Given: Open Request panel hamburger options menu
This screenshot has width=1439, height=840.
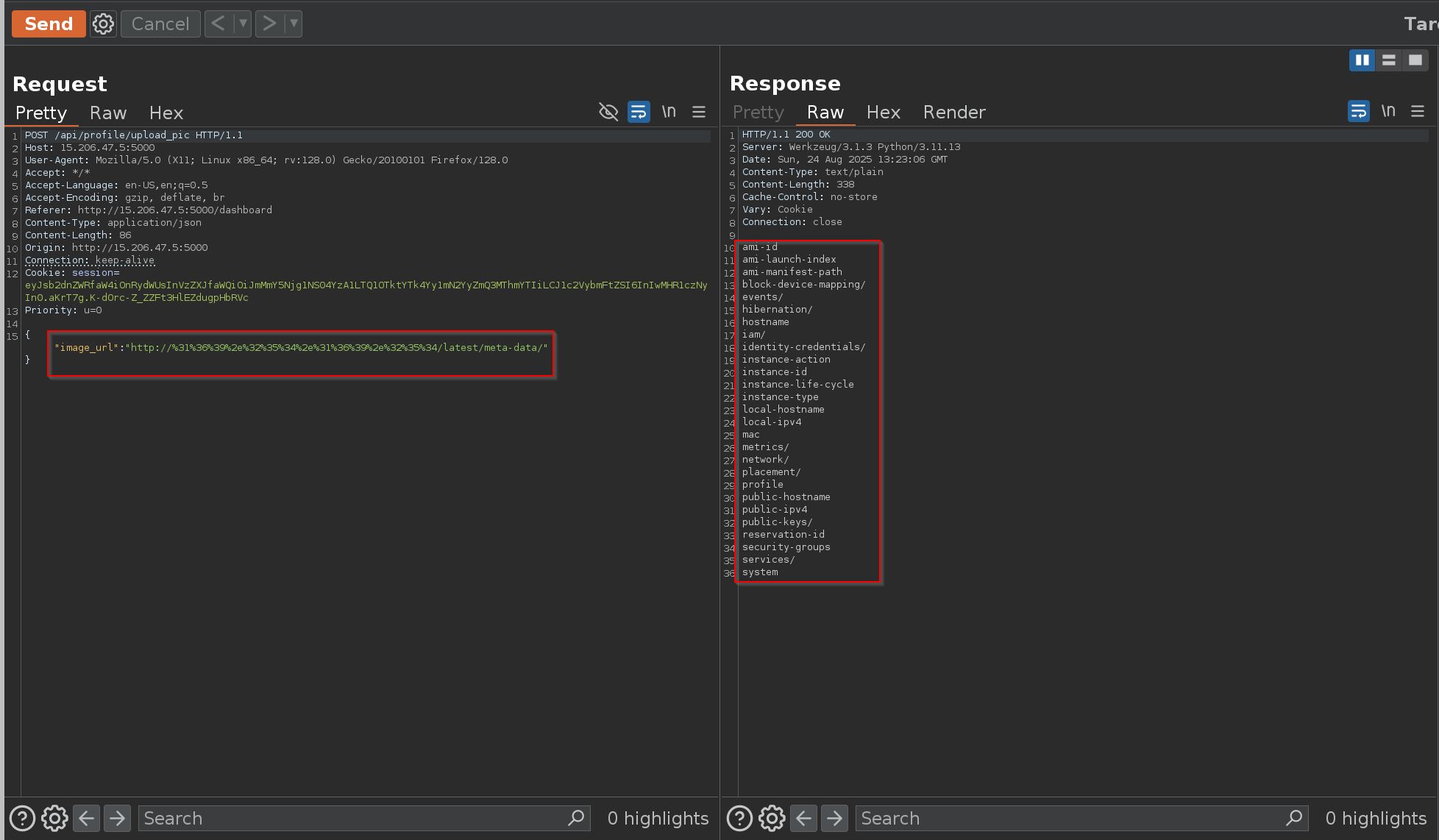Looking at the screenshot, I should 699,112.
